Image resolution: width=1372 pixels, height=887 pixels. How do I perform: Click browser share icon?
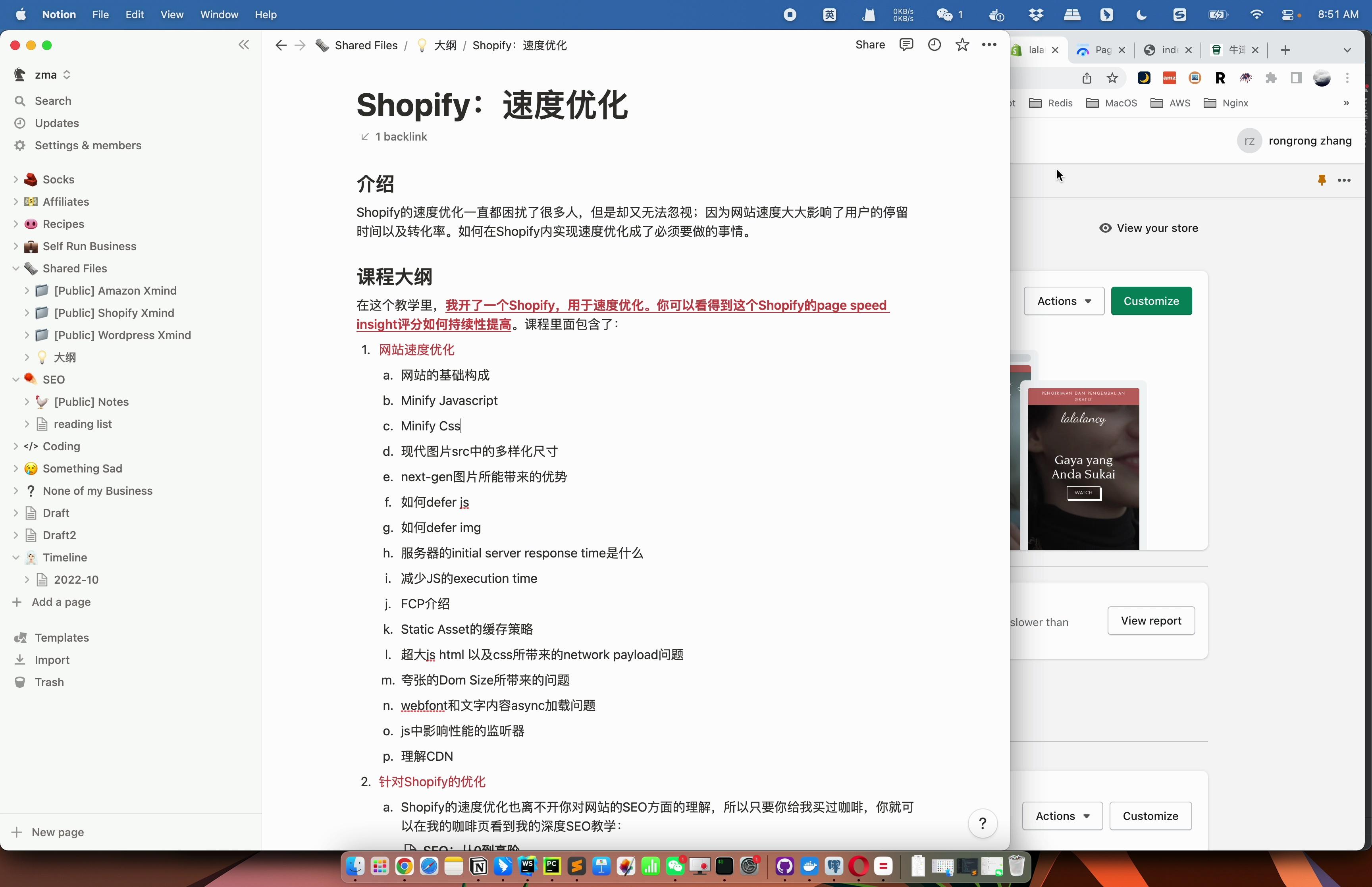(x=1087, y=78)
